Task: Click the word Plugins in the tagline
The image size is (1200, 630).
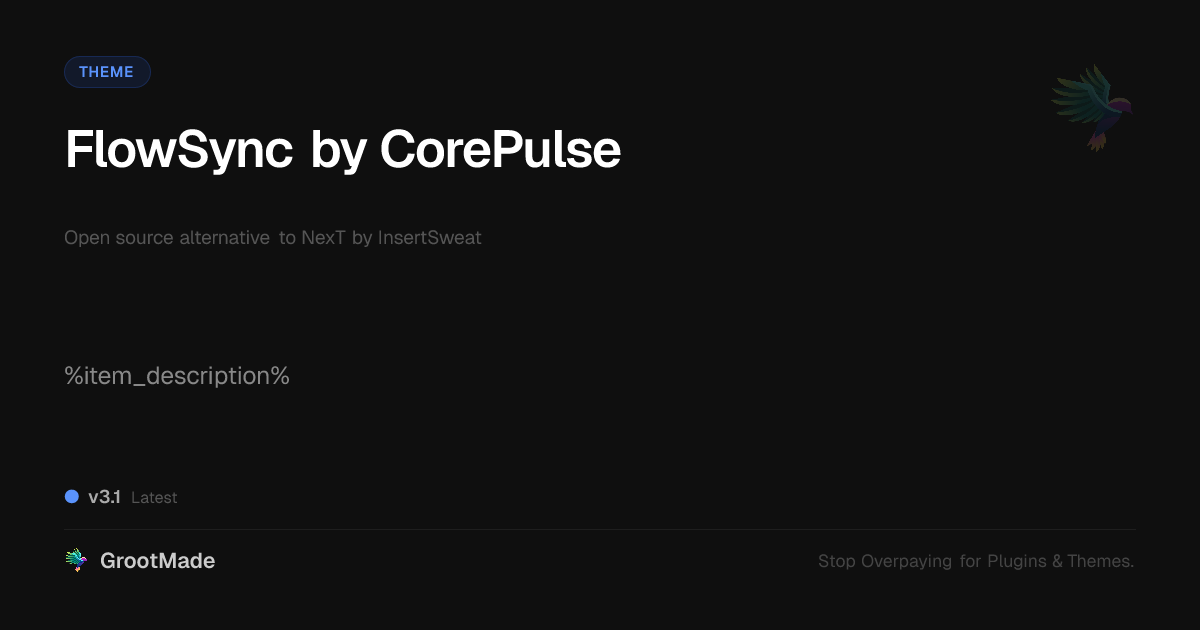Action: (x=1017, y=561)
